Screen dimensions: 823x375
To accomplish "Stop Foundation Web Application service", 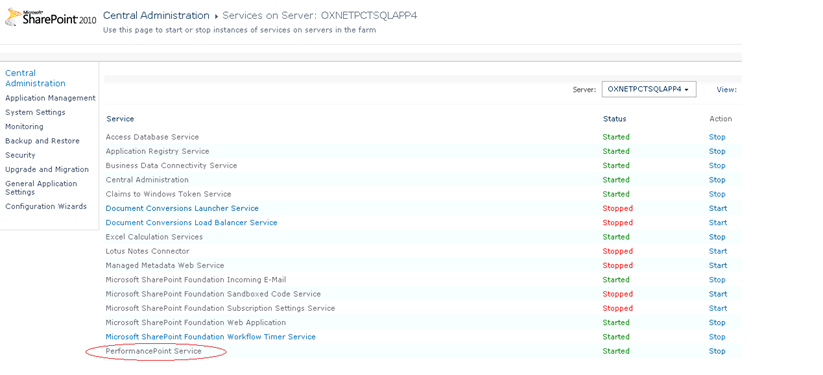I will click(x=717, y=322).
